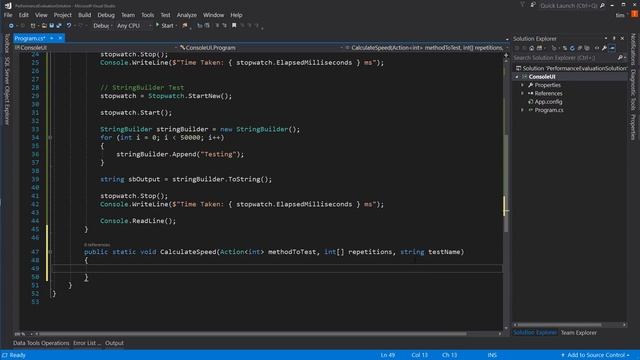This screenshot has width=640, height=360.
Task: Expand the References tree node
Action: [x=522, y=93]
